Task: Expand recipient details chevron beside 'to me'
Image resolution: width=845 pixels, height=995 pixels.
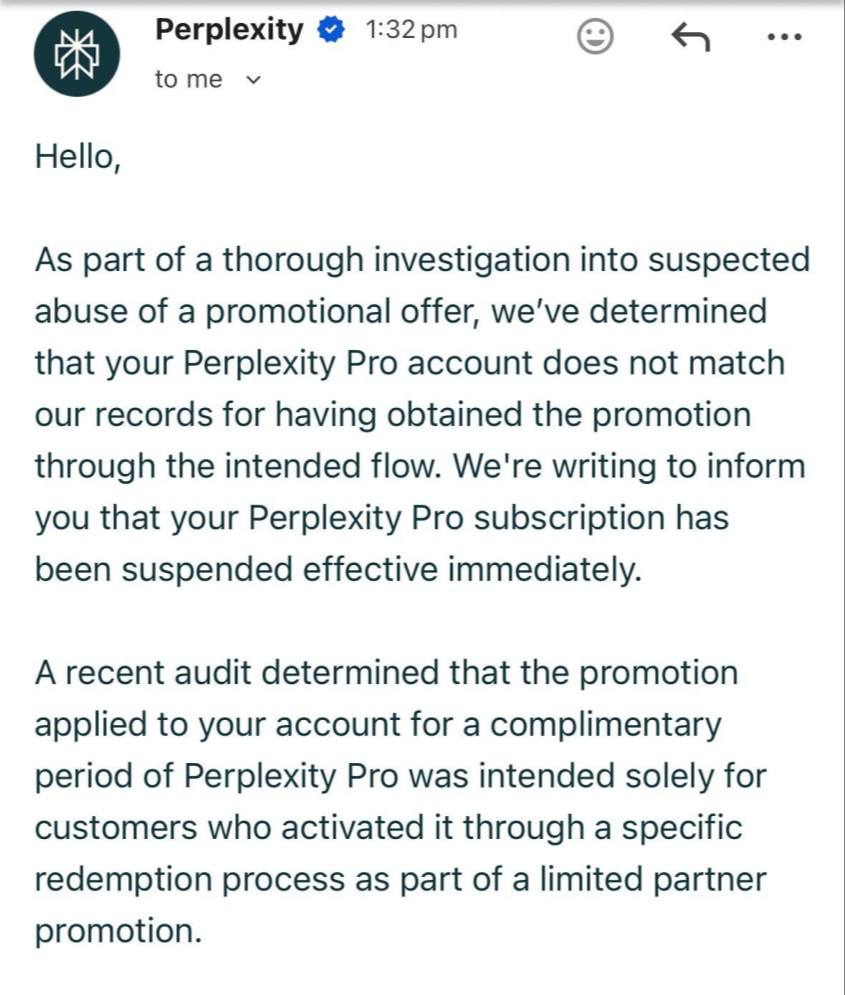Action: [252, 81]
